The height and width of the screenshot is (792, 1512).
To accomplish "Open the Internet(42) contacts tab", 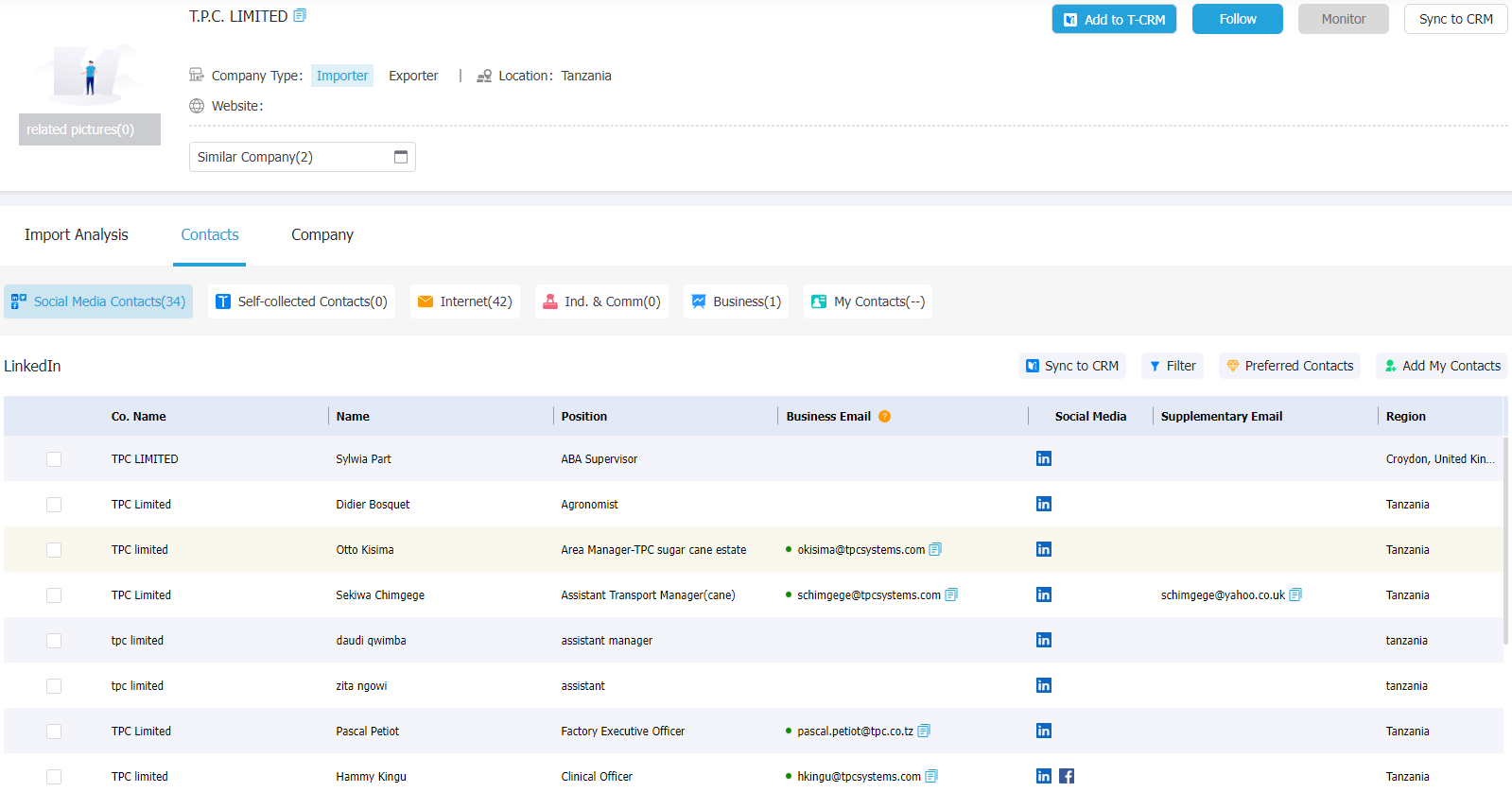I will (465, 301).
